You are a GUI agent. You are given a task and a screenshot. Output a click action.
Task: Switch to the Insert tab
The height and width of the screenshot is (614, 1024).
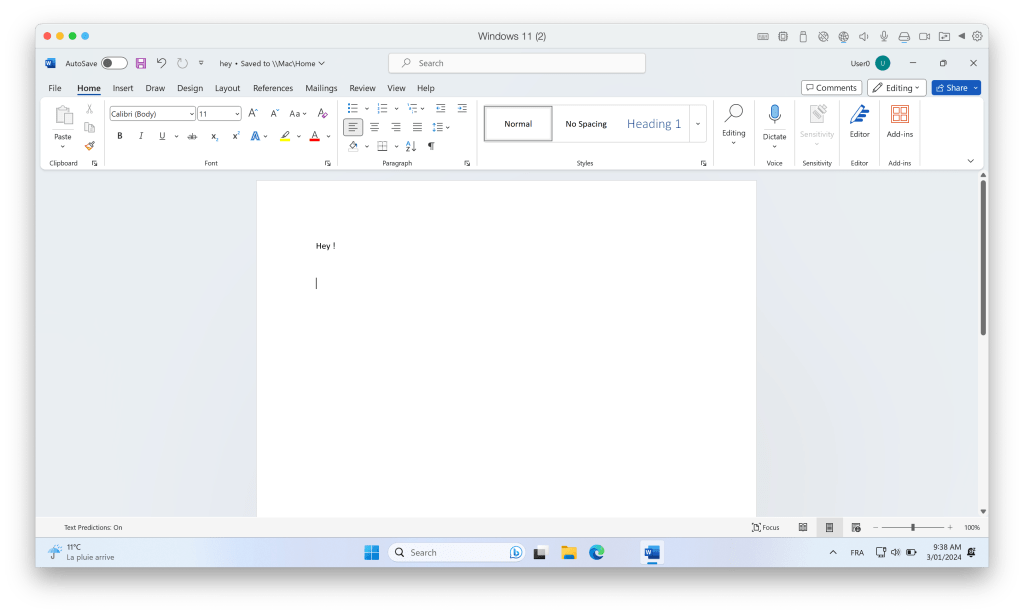tap(123, 88)
